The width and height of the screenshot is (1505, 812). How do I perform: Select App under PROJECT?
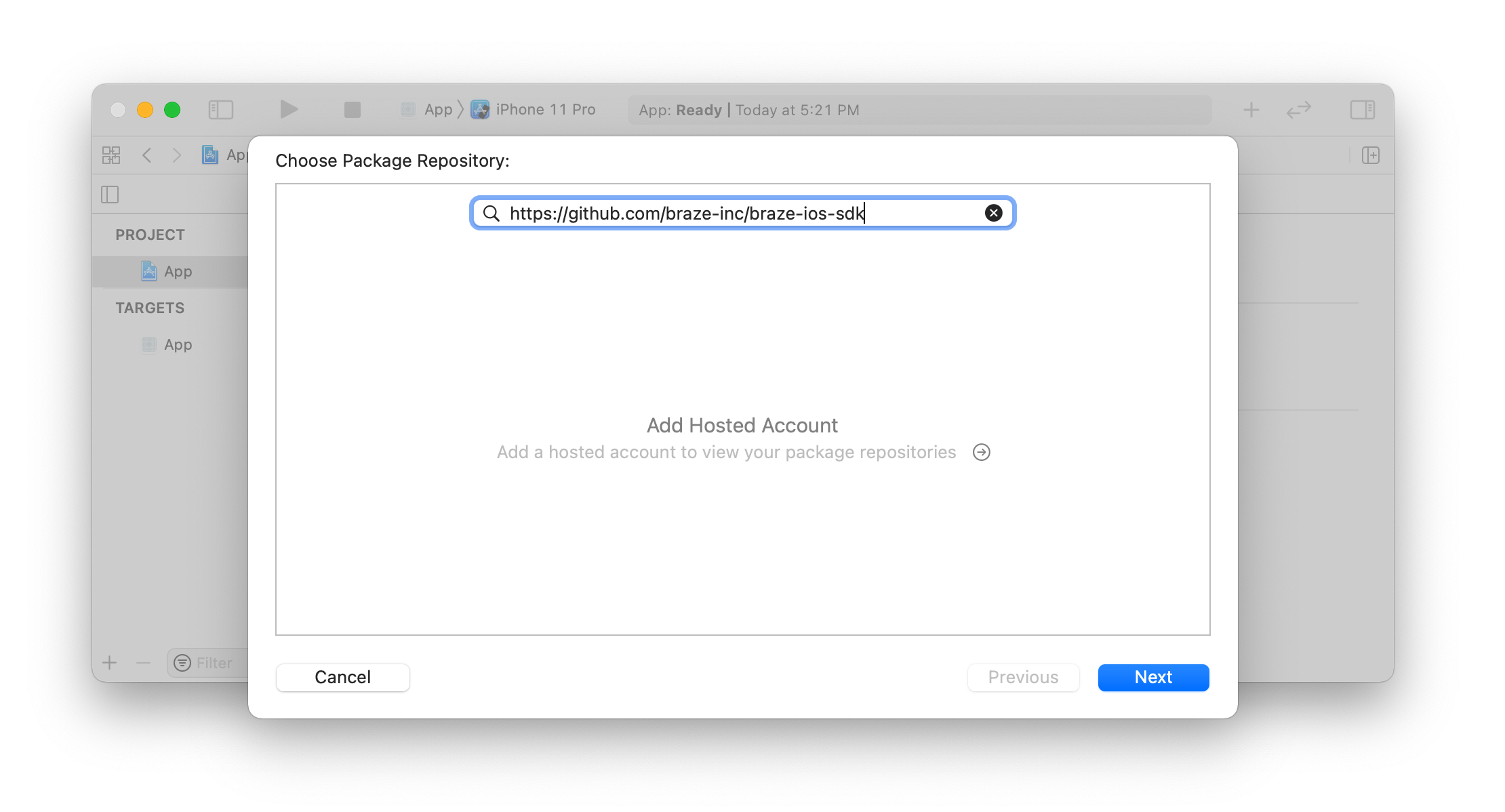[x=178, y=272]
